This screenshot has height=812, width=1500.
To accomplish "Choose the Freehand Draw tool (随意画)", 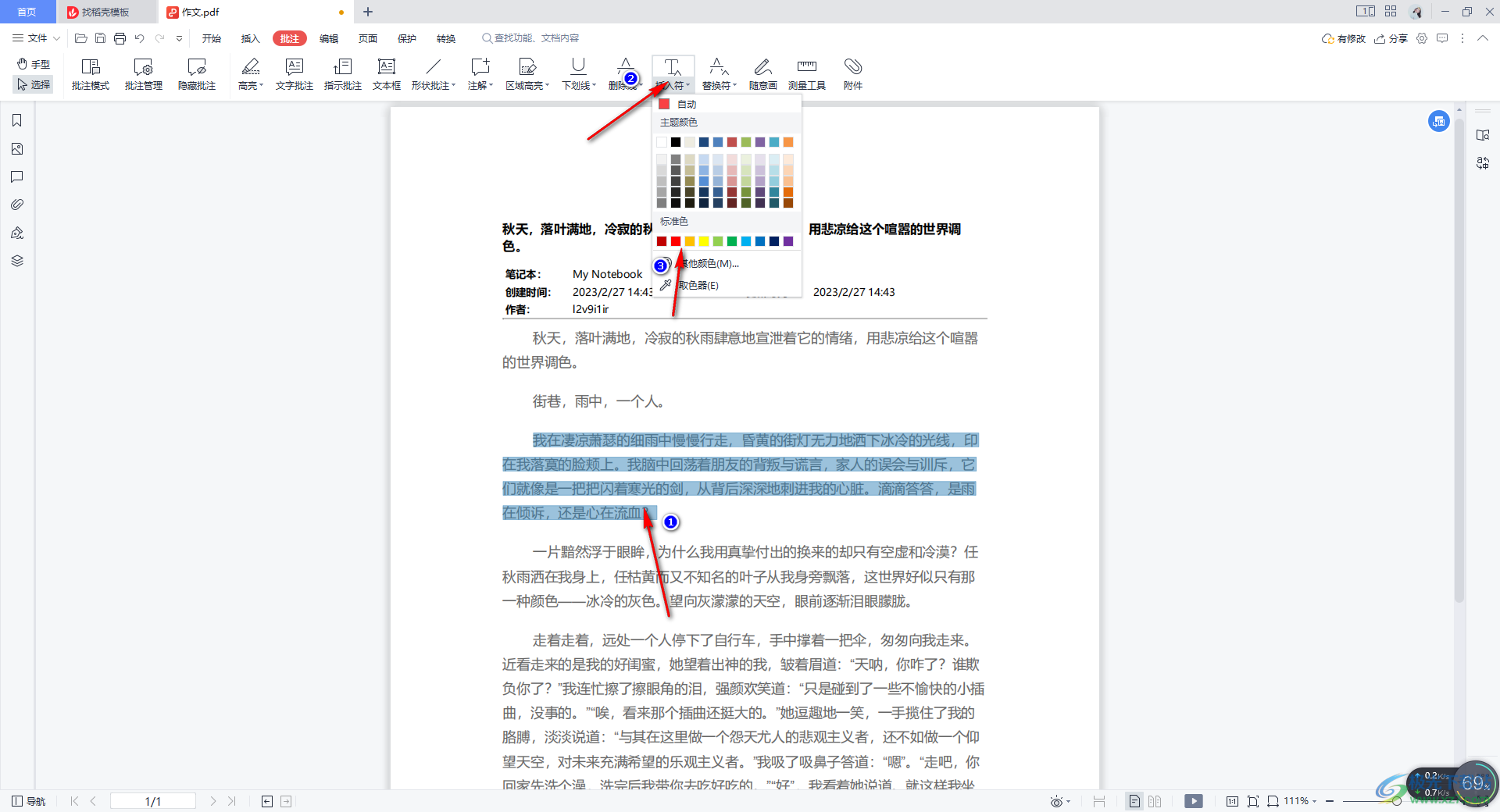I will [763, 74].
